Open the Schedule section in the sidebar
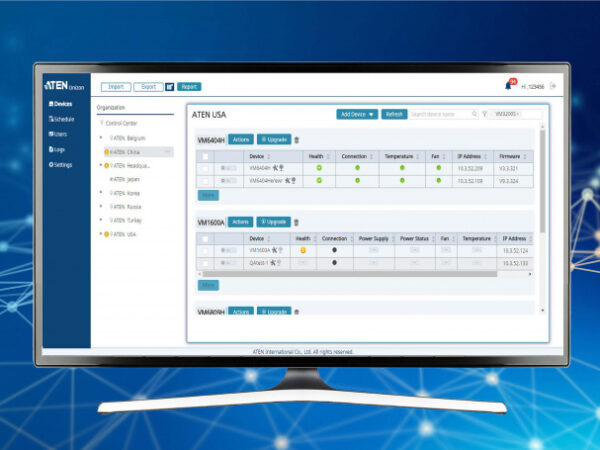This screenshot has width=600, height=450. 61,119
